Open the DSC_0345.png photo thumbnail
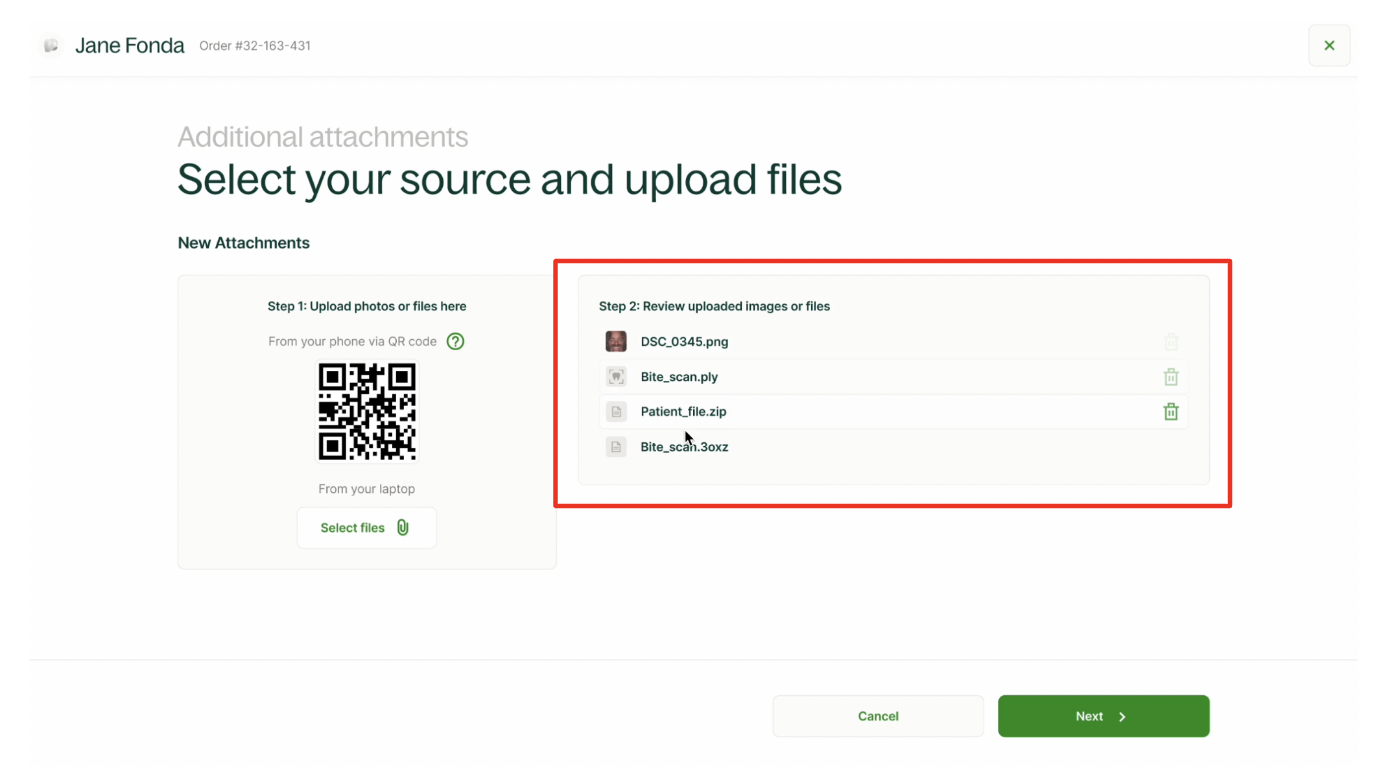 pos(616,342)
